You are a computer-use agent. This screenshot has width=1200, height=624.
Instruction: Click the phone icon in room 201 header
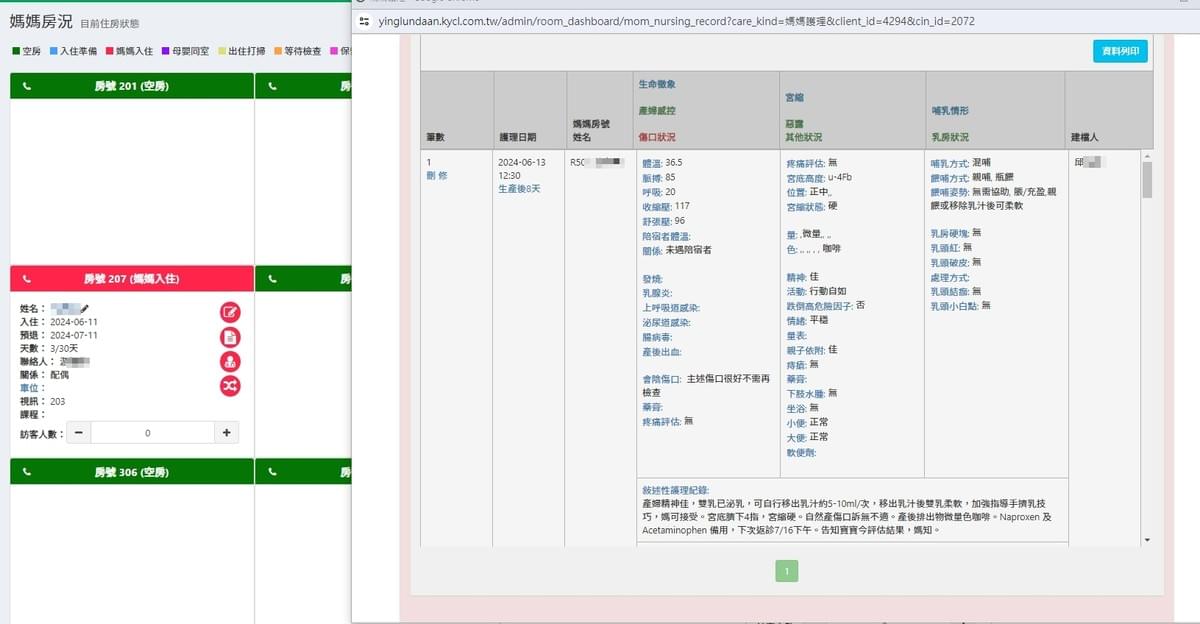(27, 86)
